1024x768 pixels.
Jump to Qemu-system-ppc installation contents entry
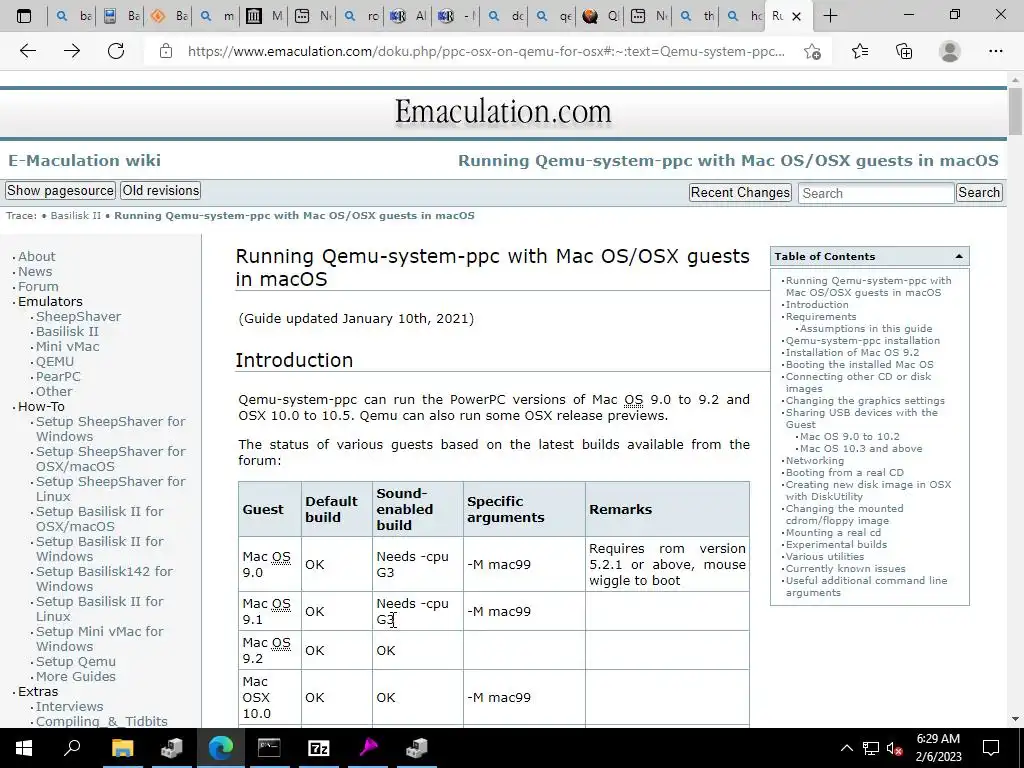pyautogui.click(x=863, y=341)
